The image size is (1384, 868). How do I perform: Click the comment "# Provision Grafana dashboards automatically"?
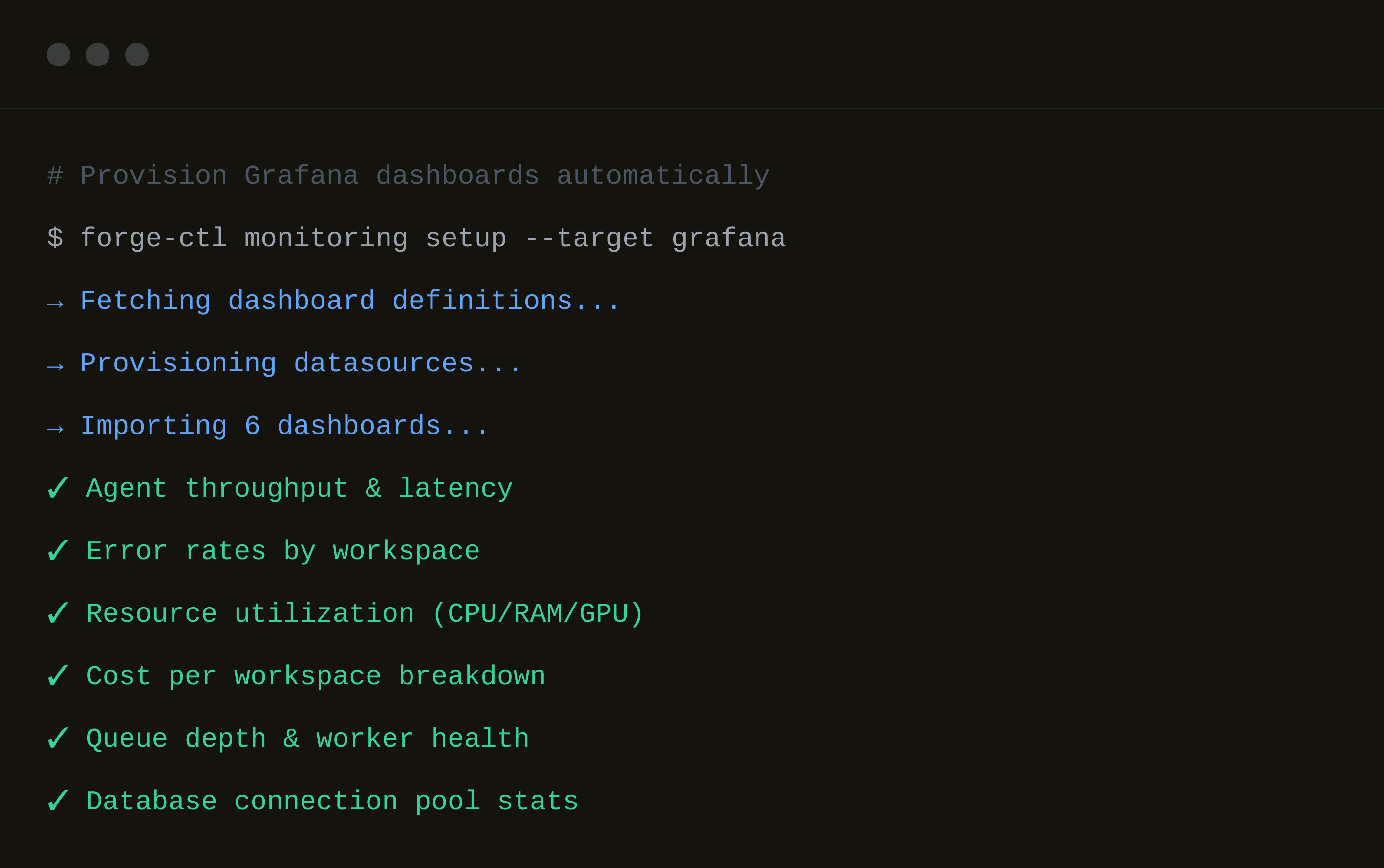pos(408,175)
